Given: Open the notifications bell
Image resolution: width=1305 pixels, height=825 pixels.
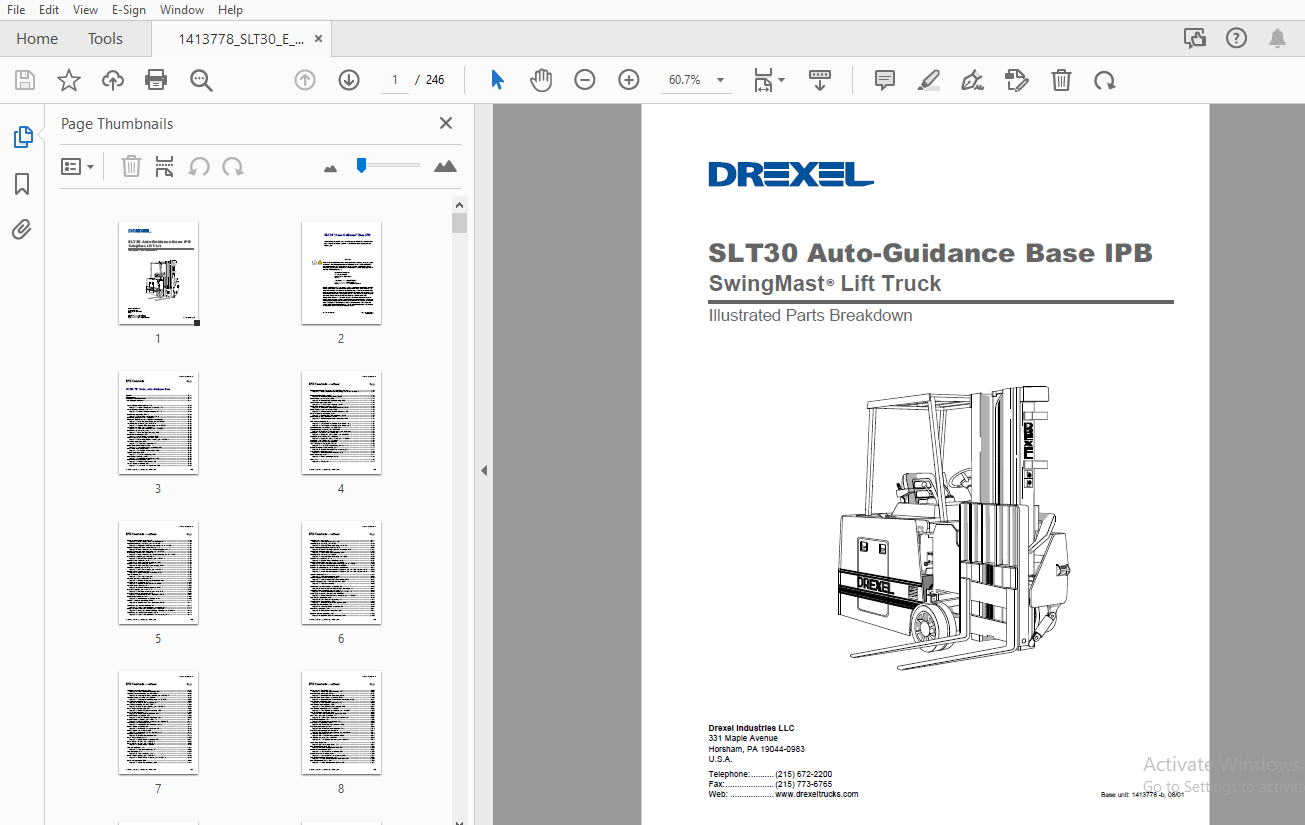Looking at the screenshot, I should click(x=1277, y=38).
